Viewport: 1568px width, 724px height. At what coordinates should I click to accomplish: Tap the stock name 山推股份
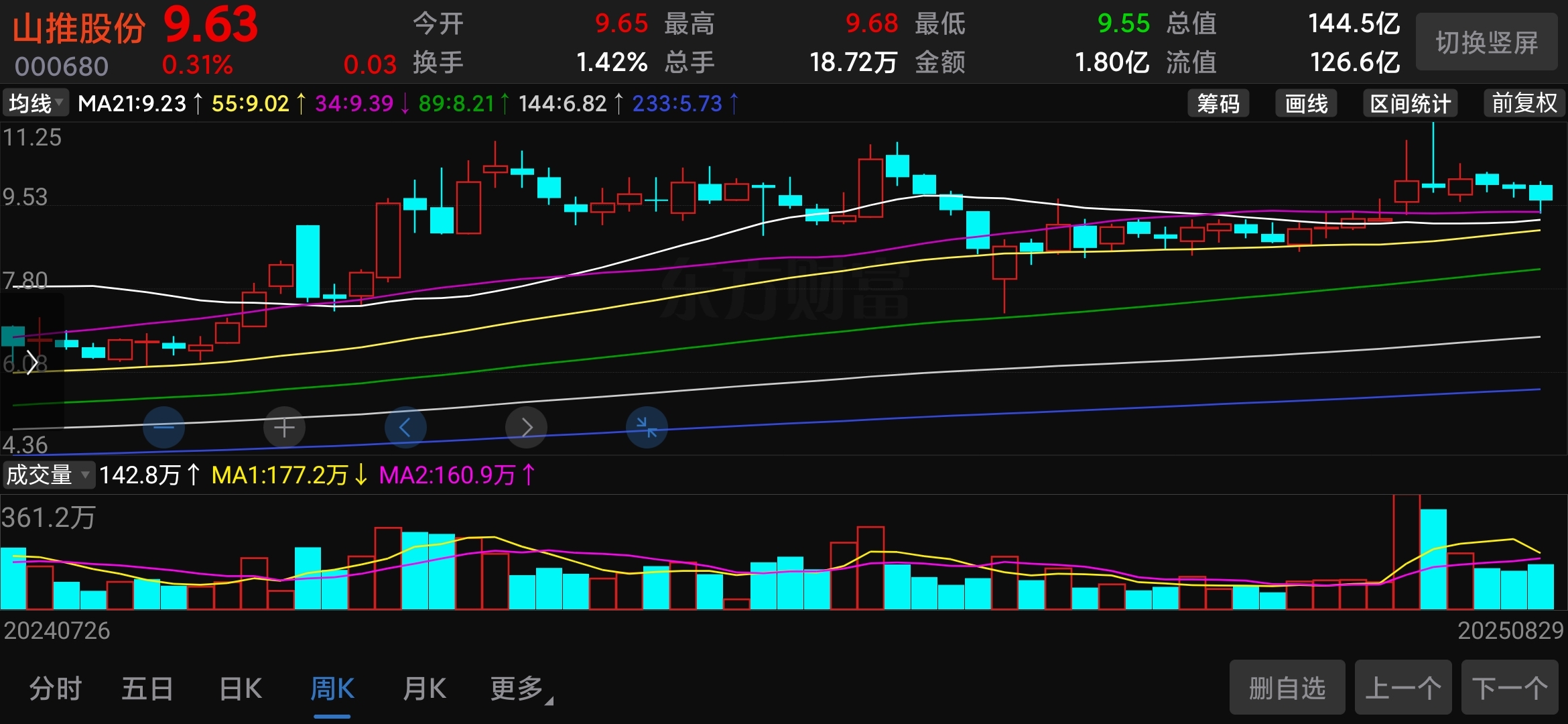coord(79,28)
